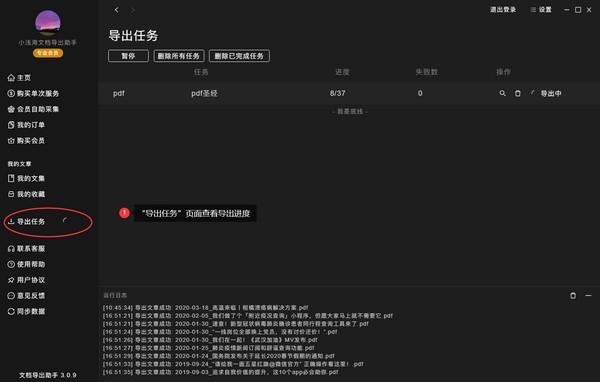Click failure count 0 in task row

(420, 93)
